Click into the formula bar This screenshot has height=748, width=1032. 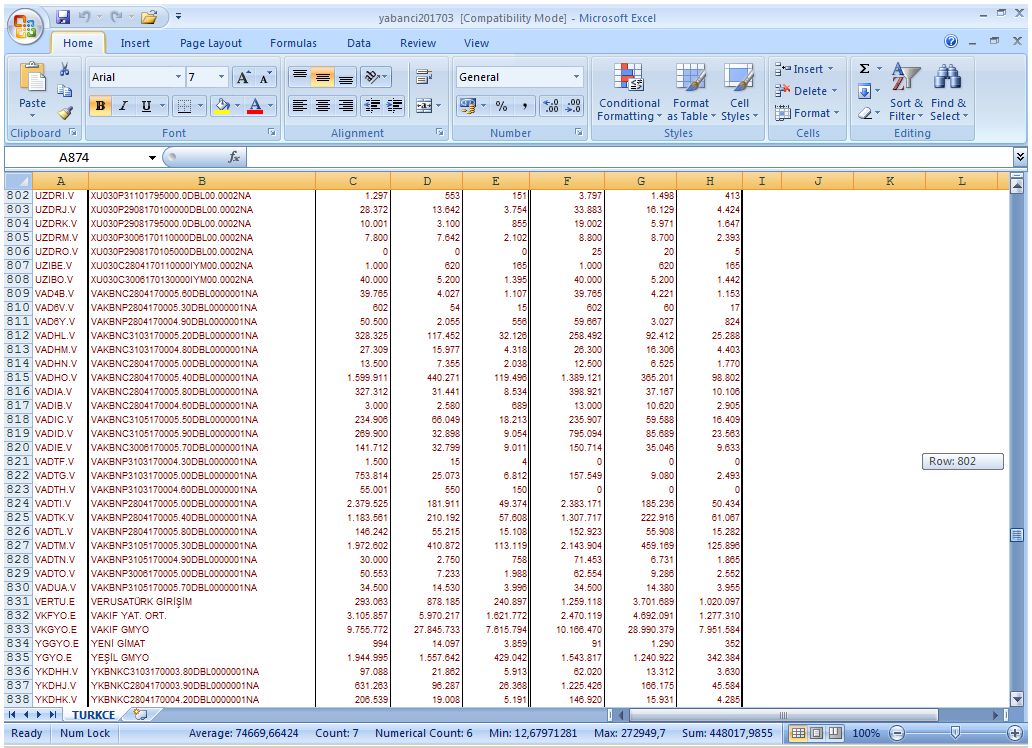click(x=629, y=157)
